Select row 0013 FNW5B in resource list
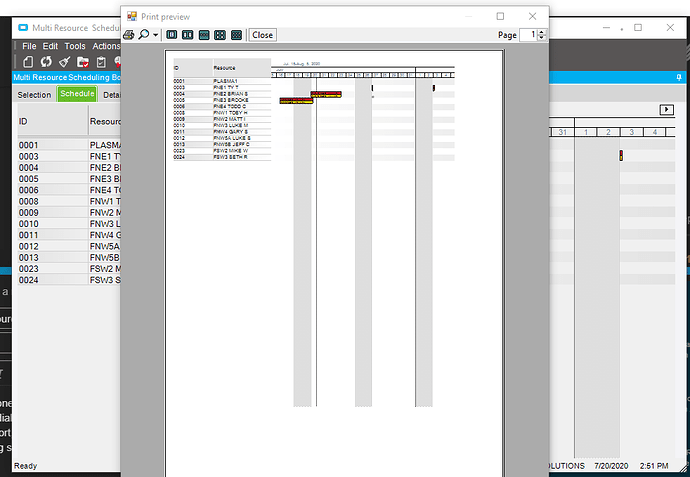690x477 pixels. tap(69, 257)
